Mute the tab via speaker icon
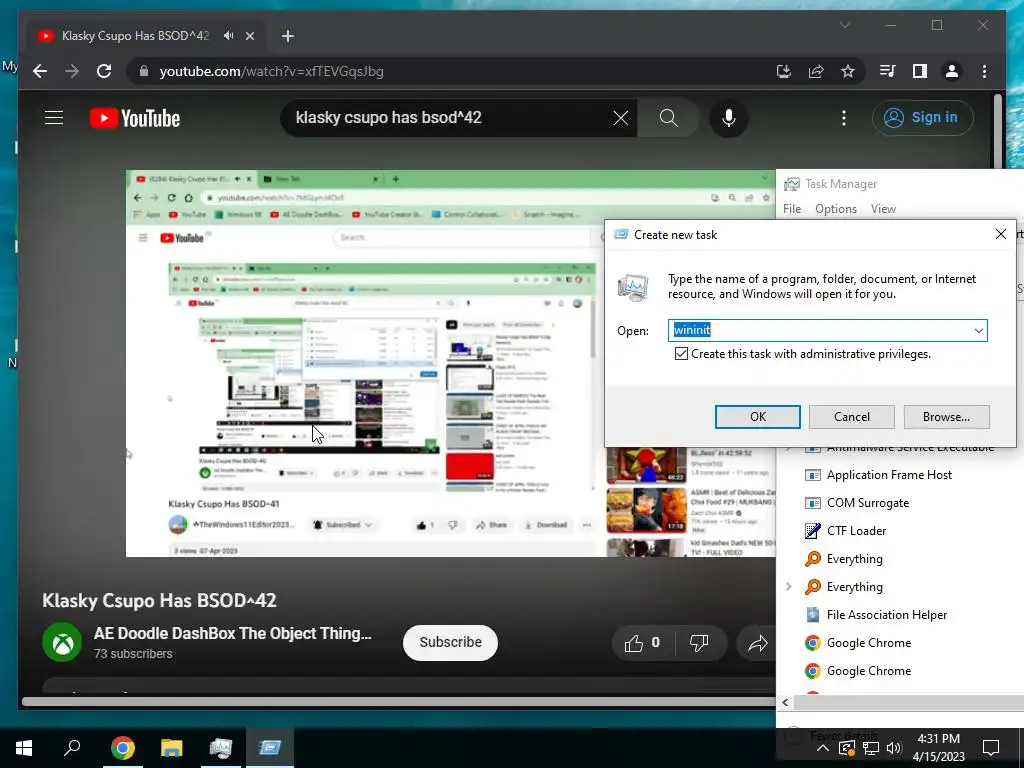The image size is (1024, 768). 229,36
